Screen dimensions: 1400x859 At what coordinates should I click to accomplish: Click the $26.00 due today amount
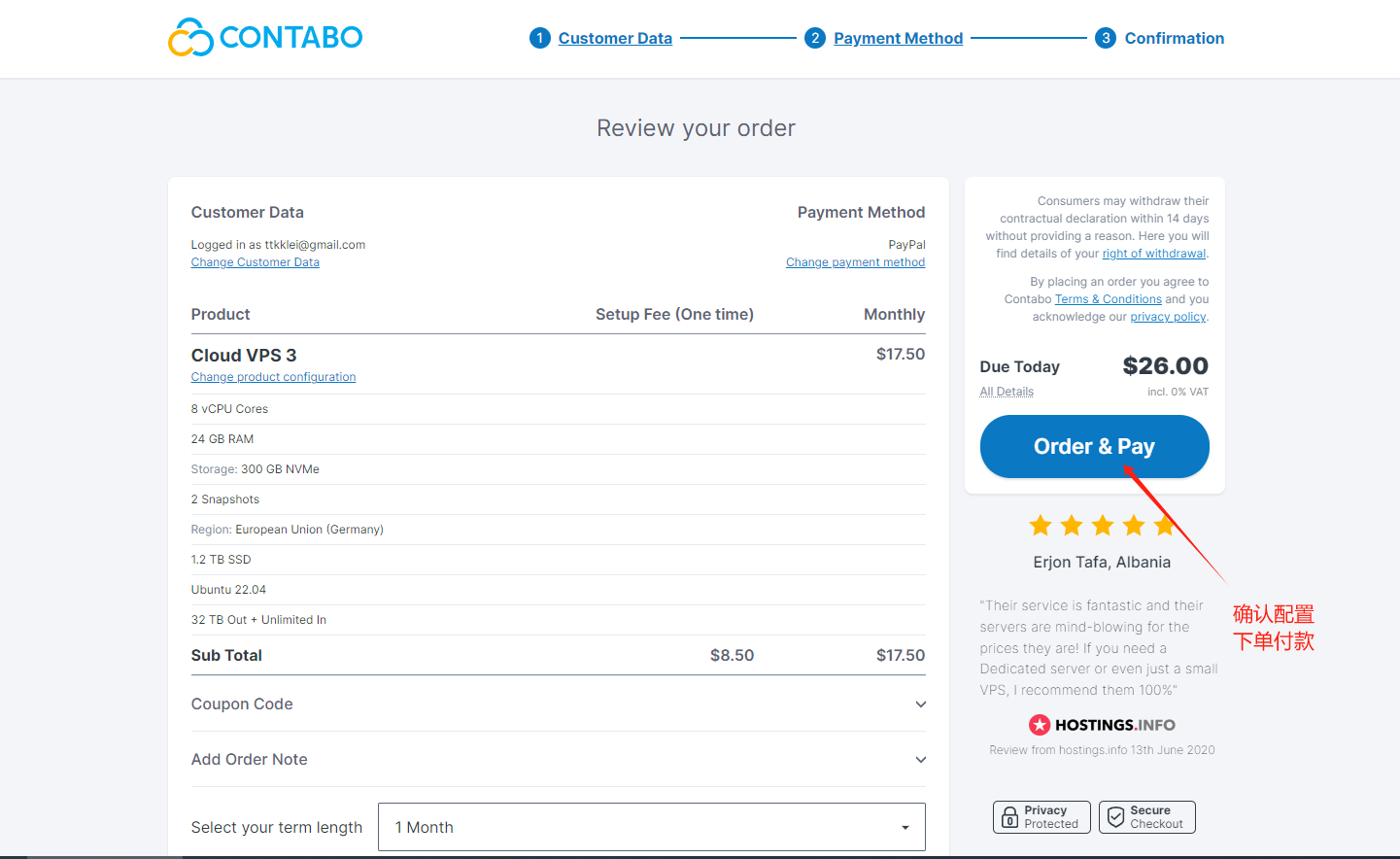[1166, 366]
